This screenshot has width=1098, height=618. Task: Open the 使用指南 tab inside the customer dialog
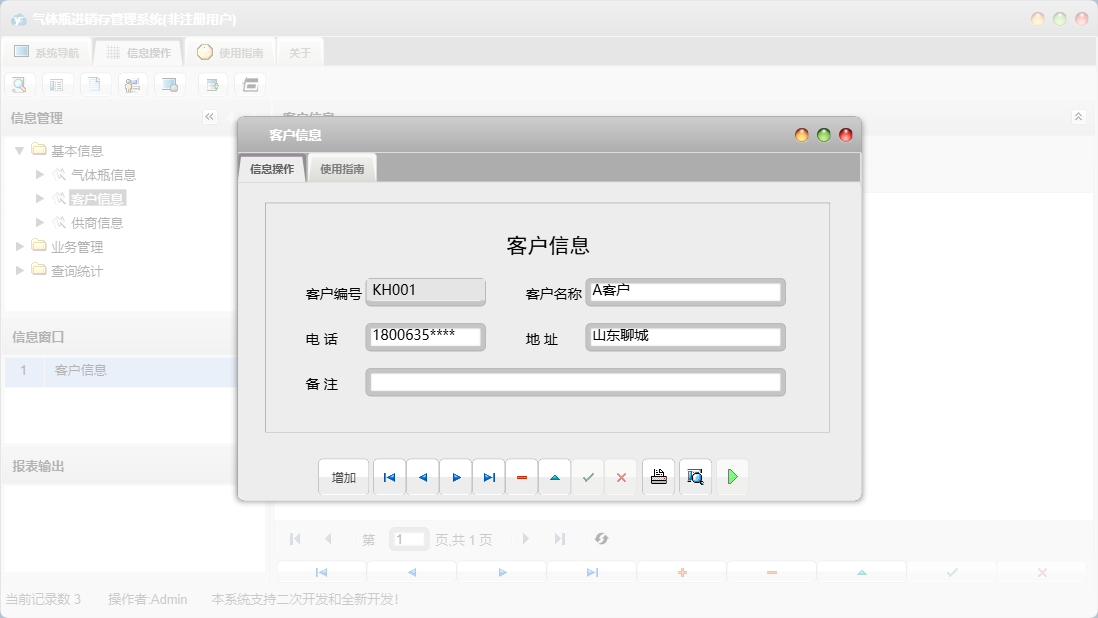pos(343,168)
